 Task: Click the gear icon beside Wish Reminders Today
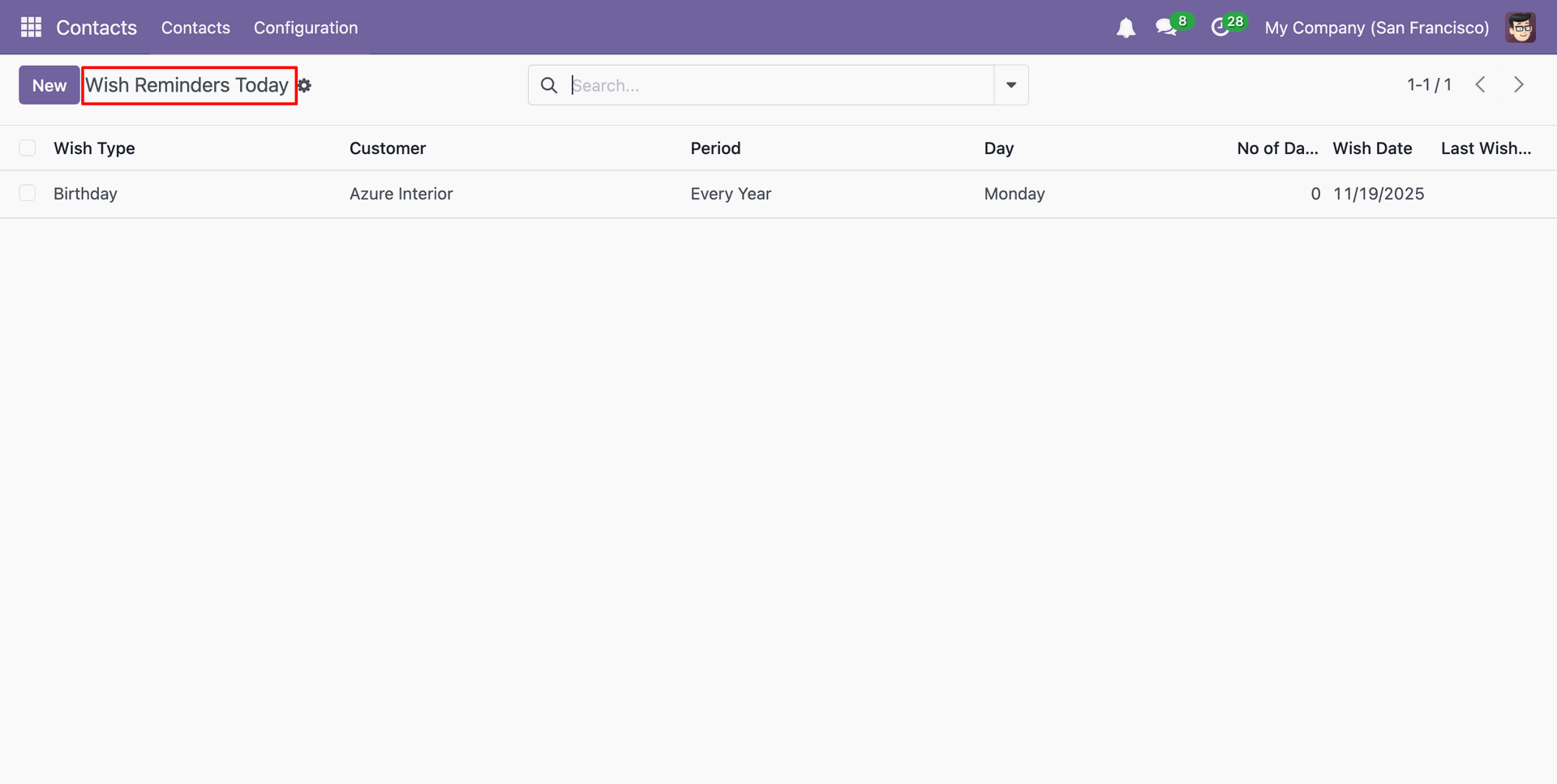pos(305,86)
